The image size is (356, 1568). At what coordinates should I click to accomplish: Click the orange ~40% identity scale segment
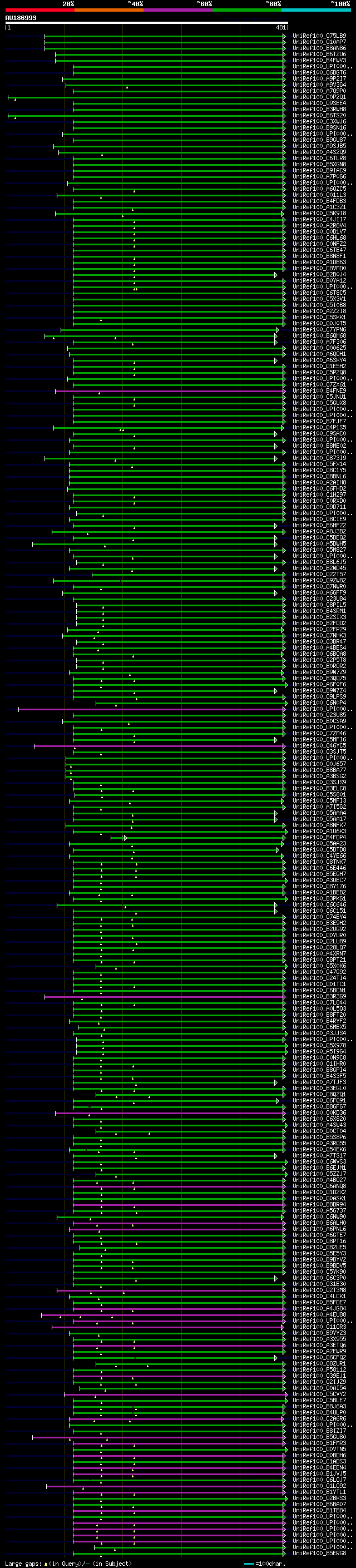coord(109,10)
